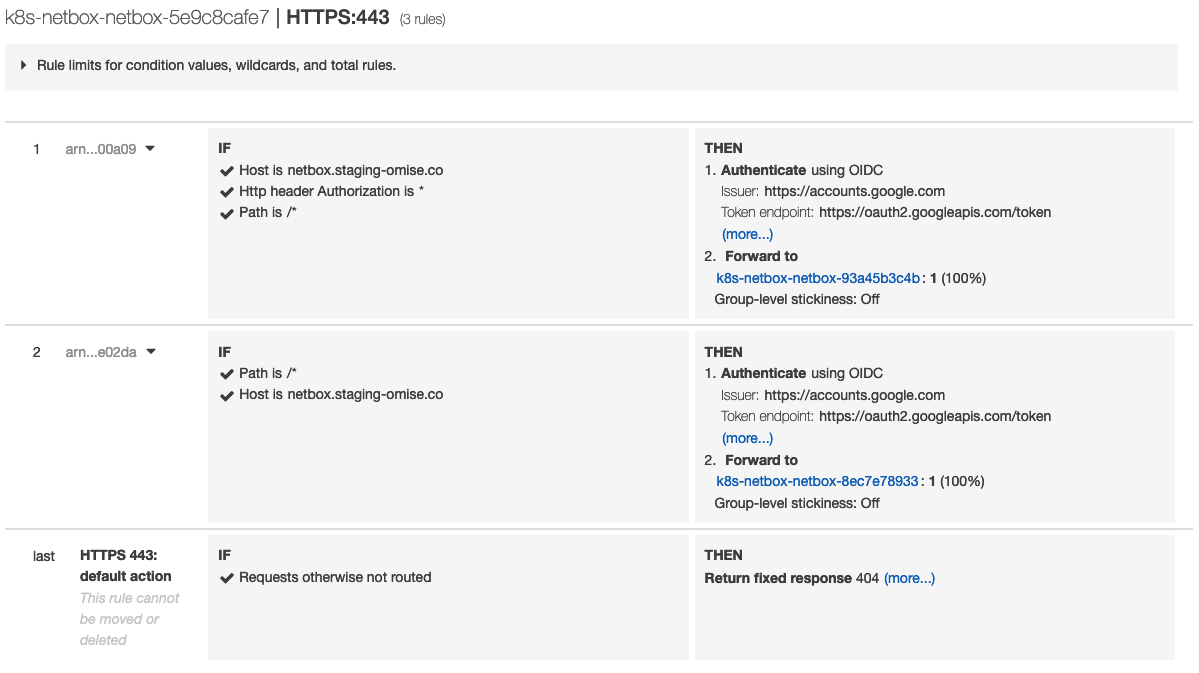Click checkmark beside Http header Authorization condition
The height and width of the screenshot is (673, 1199).
pos(226,192)
